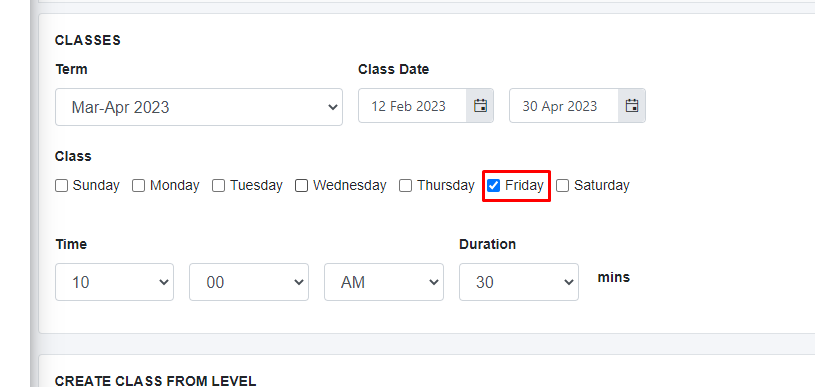Check the Thursday checkbox
Screen dimensions: 815x387
405,185
